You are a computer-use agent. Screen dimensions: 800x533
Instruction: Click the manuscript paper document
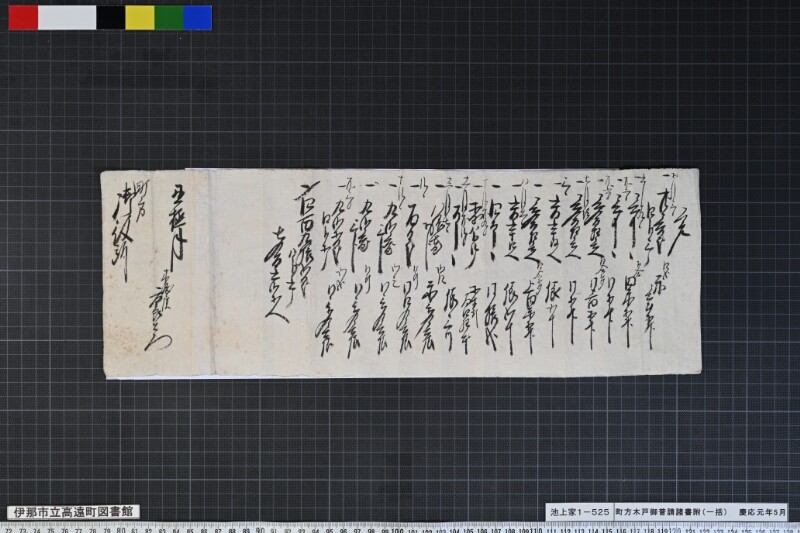coord(401,274)
